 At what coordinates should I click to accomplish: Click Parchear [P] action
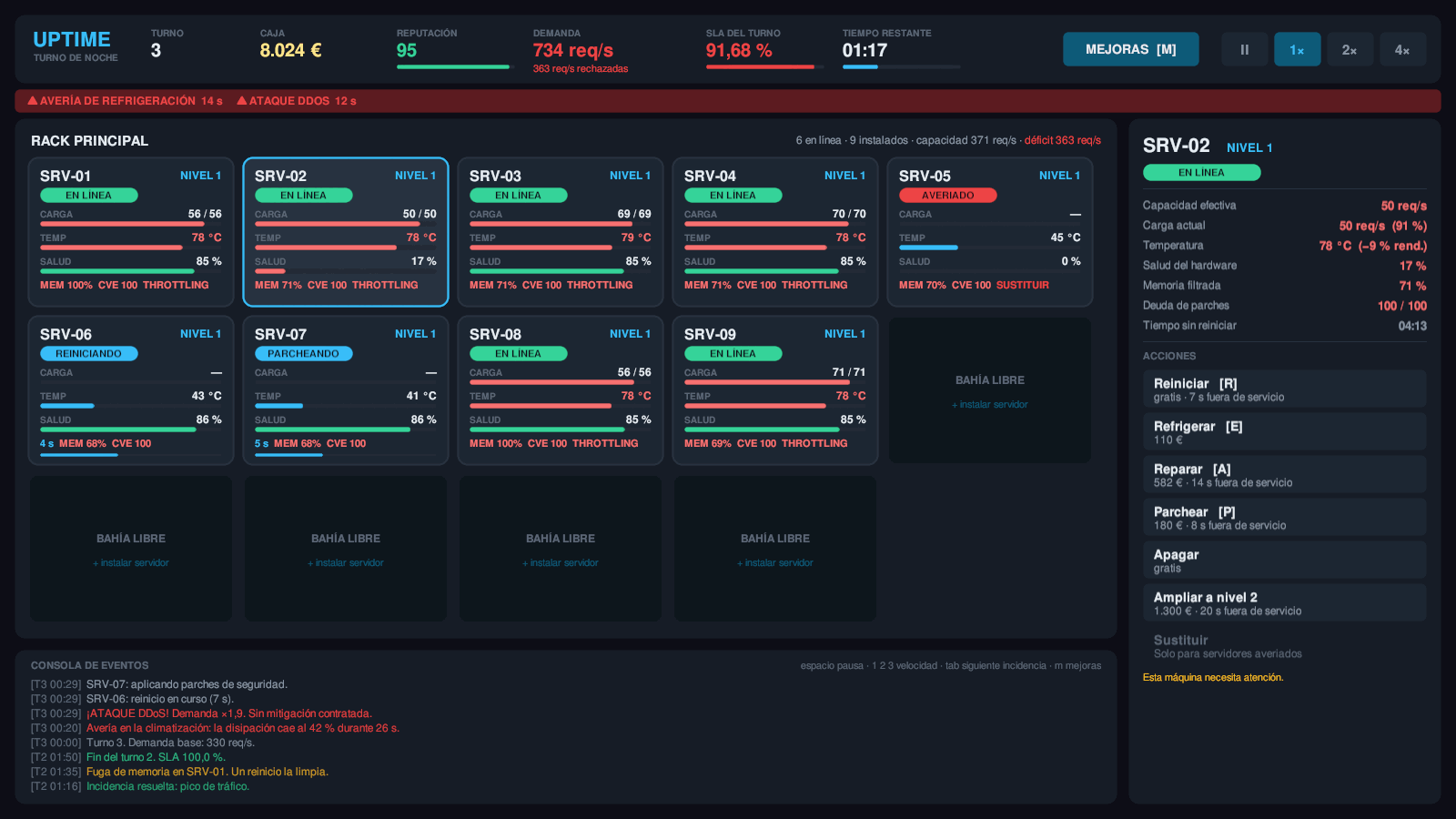(x=1284, y=518)
